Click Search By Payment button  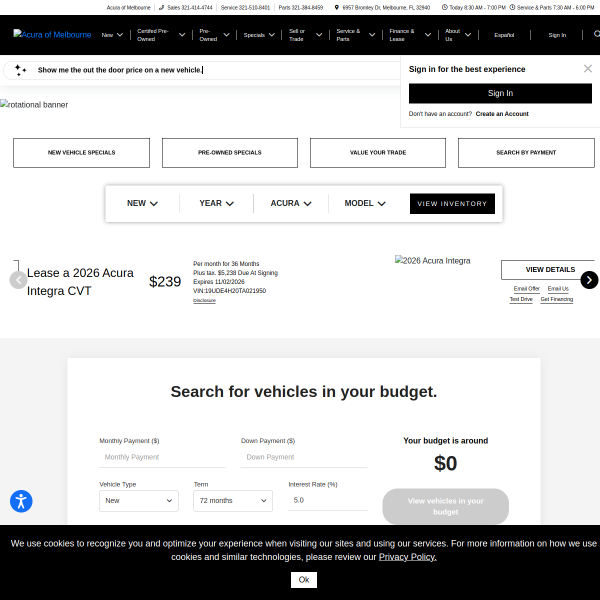point(526,153)
